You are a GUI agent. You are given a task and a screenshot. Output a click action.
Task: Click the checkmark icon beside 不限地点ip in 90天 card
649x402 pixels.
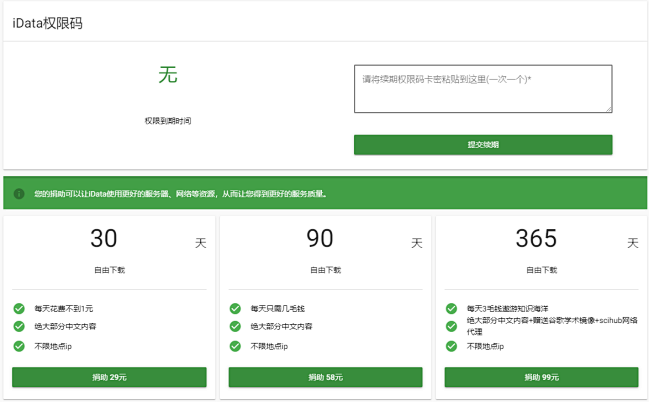[235, 346]
